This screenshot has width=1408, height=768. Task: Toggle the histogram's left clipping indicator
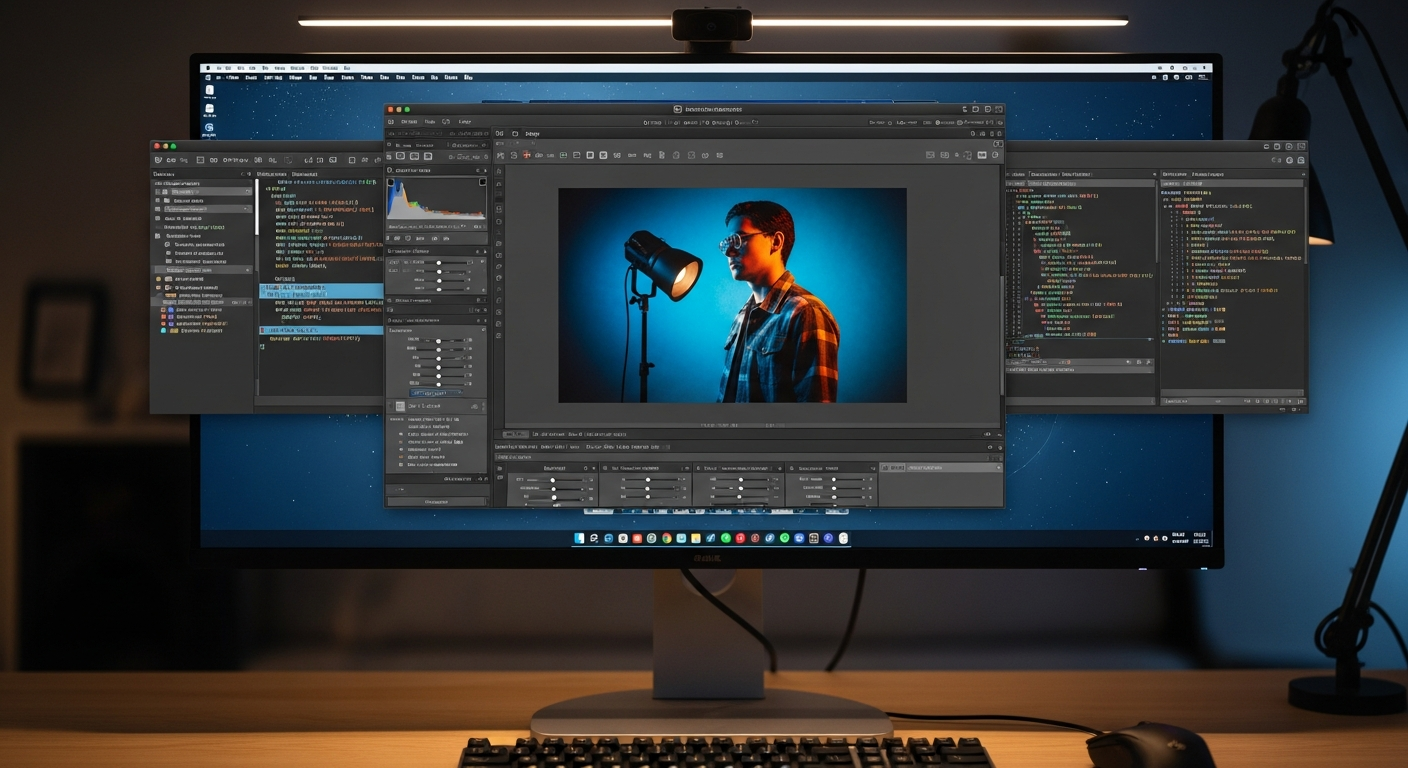(x=390, y=182)
